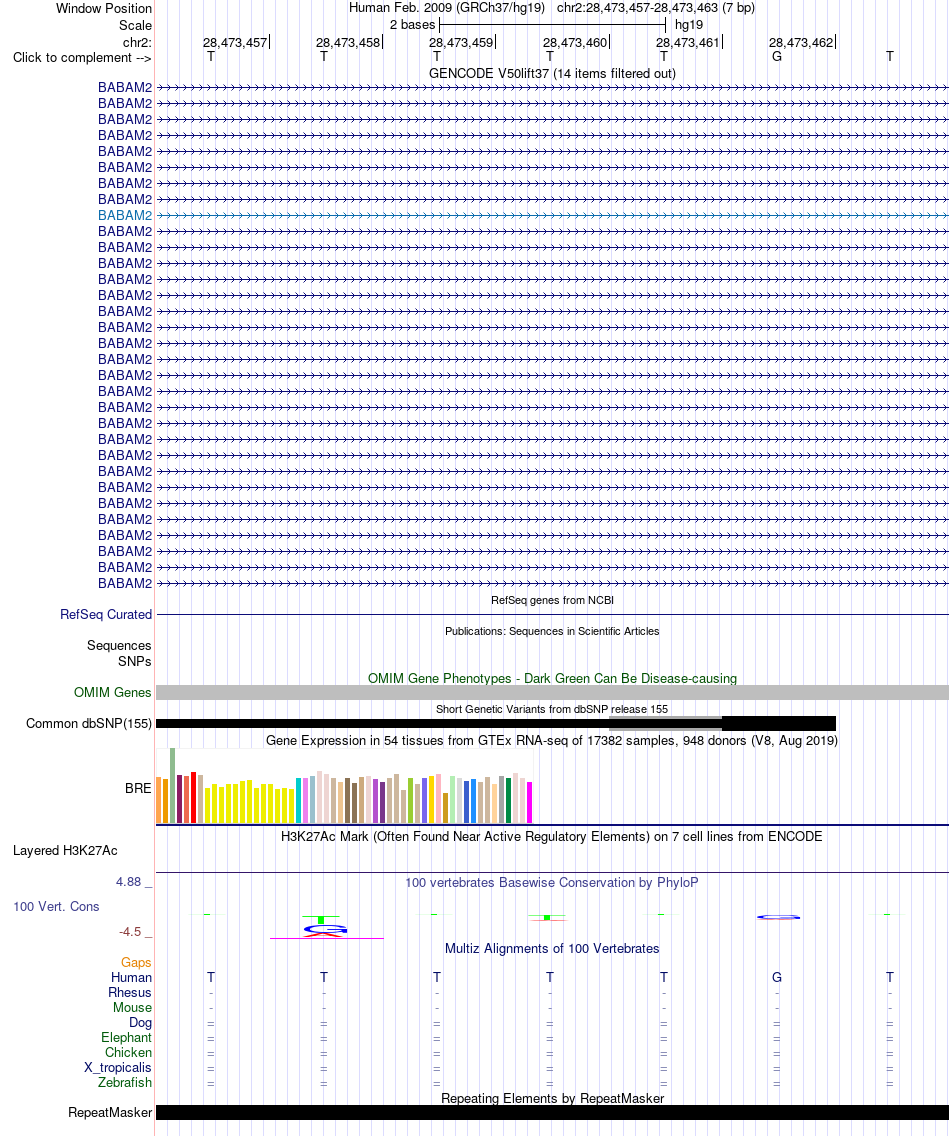Click the X_tropicalis alignment row label

[x=117, y=1067]
